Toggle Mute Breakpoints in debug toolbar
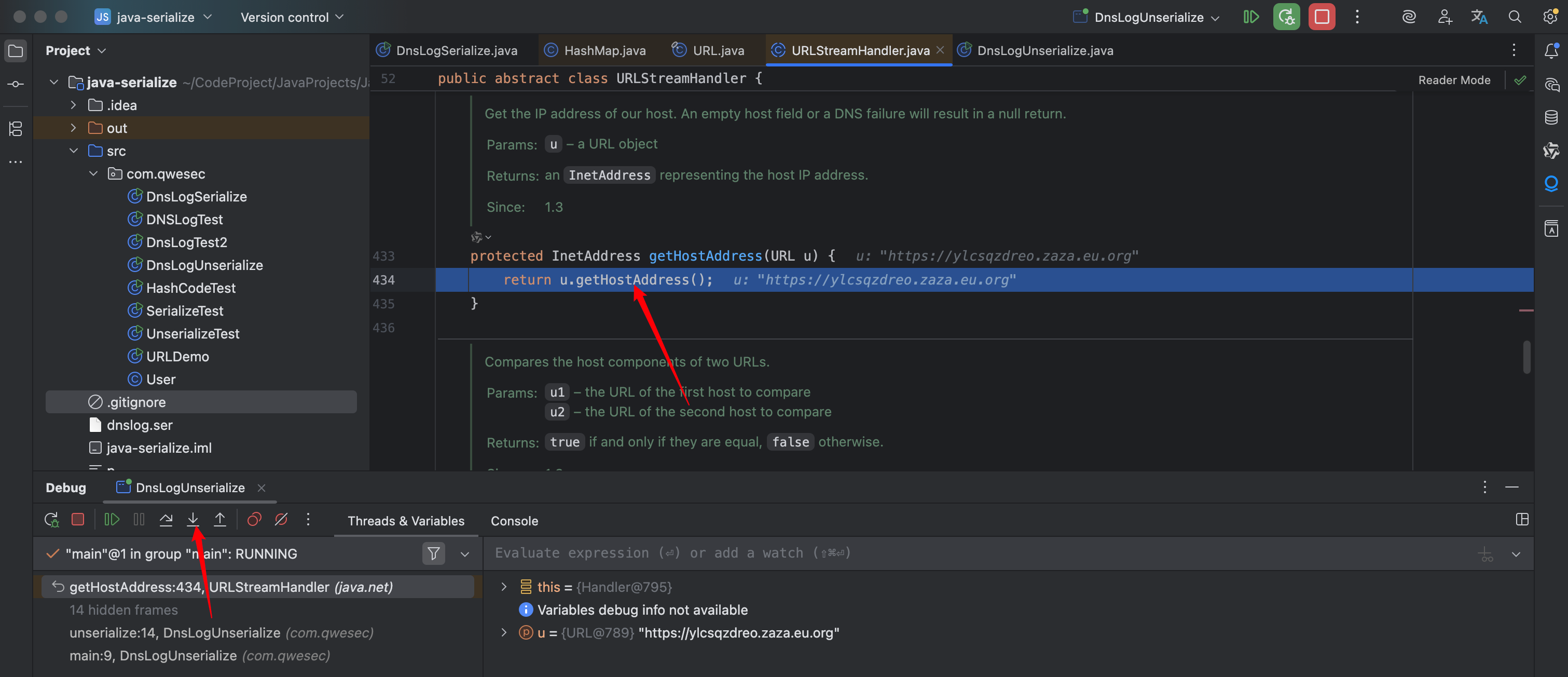Screen dimensions: 1568x677 coord(281,519)
